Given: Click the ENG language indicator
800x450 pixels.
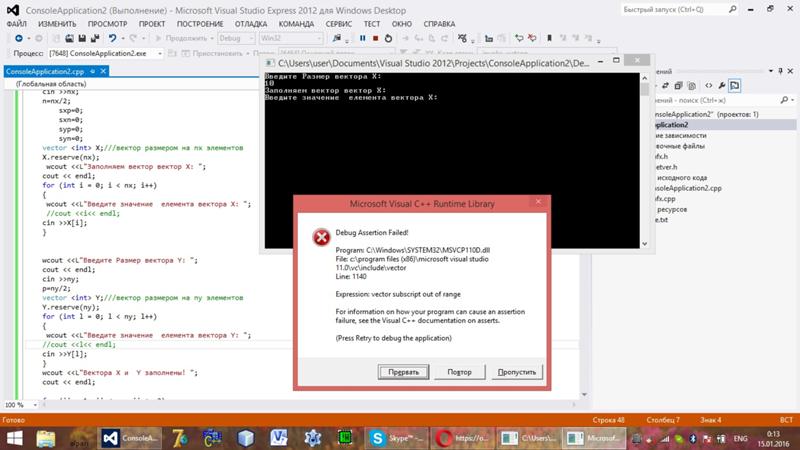Looking at the screenshot, I should (740, 438).
